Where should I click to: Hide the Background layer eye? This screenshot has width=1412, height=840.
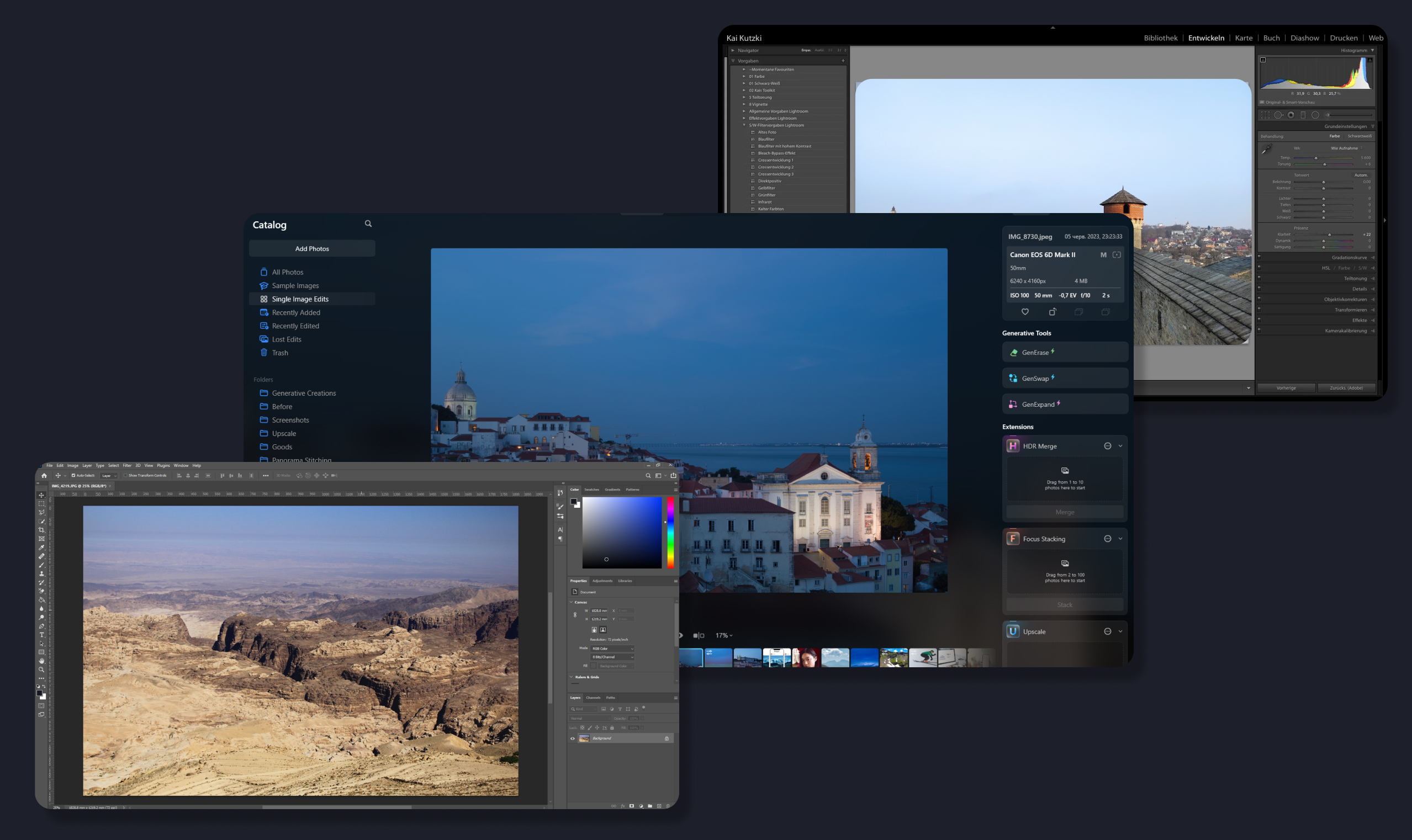coord(572,738)
